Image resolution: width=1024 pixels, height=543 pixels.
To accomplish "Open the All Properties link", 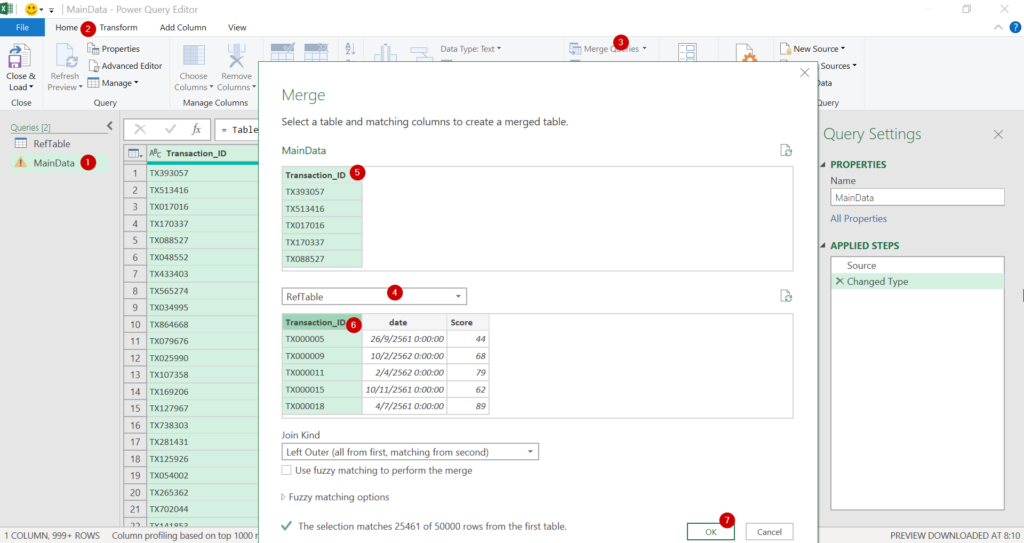I will pyautogui.click(x=858, y=219).
